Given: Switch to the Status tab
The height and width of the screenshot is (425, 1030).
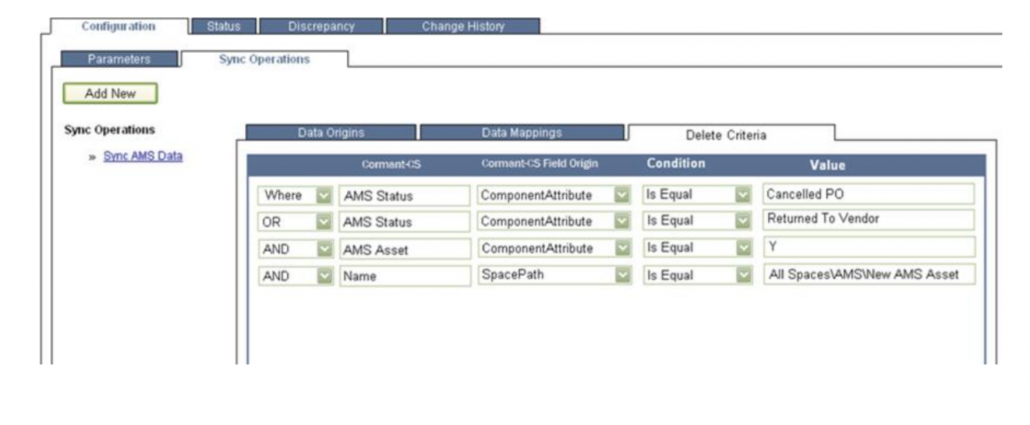Looking at the screenshot, I should [x=223, y=26].
